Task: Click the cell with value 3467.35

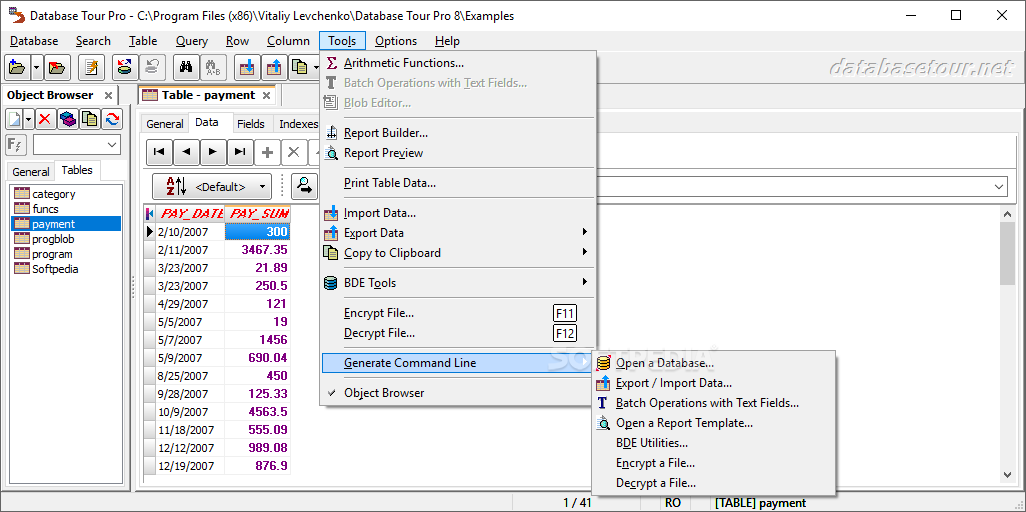Action: (258, 250)
